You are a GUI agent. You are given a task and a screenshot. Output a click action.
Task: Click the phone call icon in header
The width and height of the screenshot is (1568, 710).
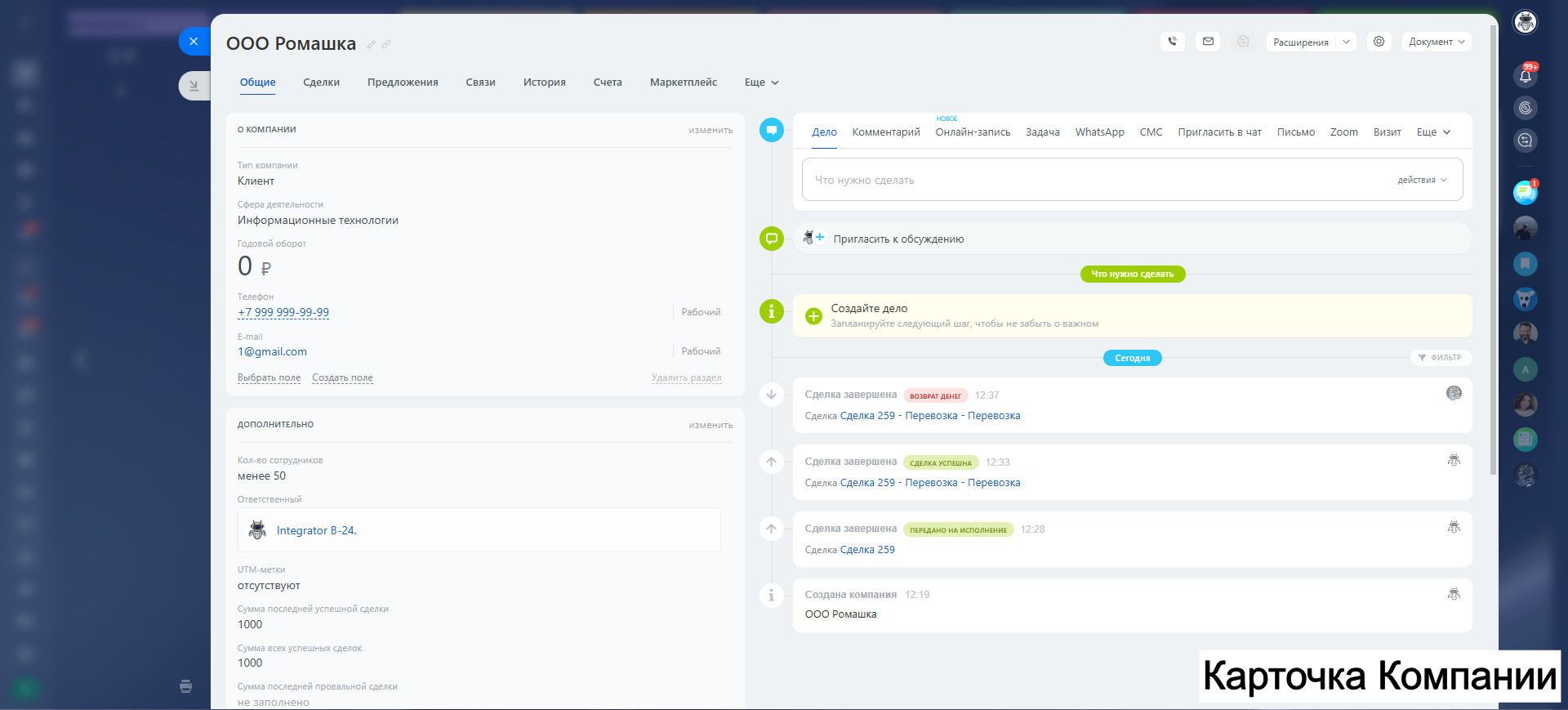tap(1172, 42)
